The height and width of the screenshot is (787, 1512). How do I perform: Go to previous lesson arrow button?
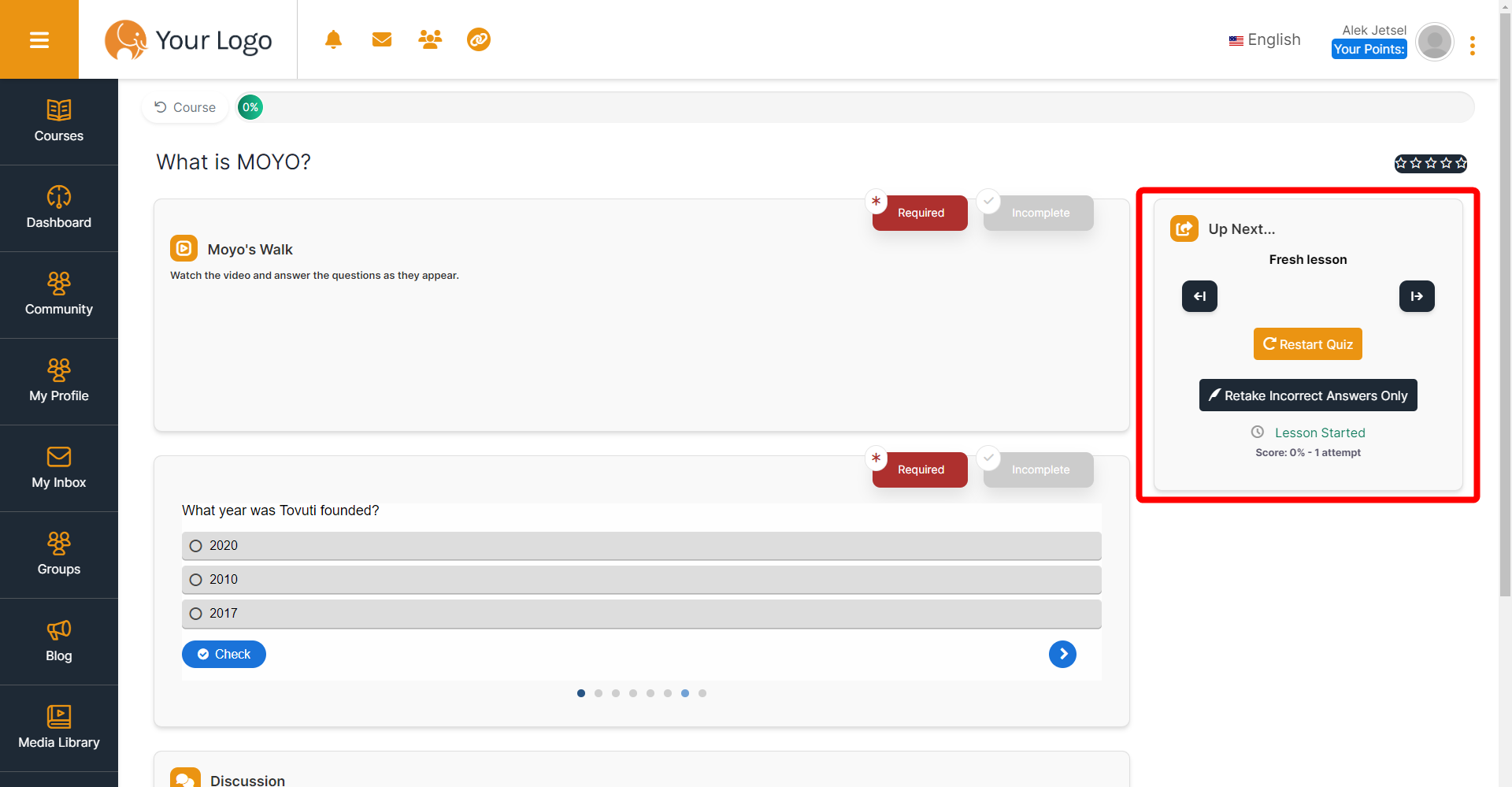point(1199,296)
